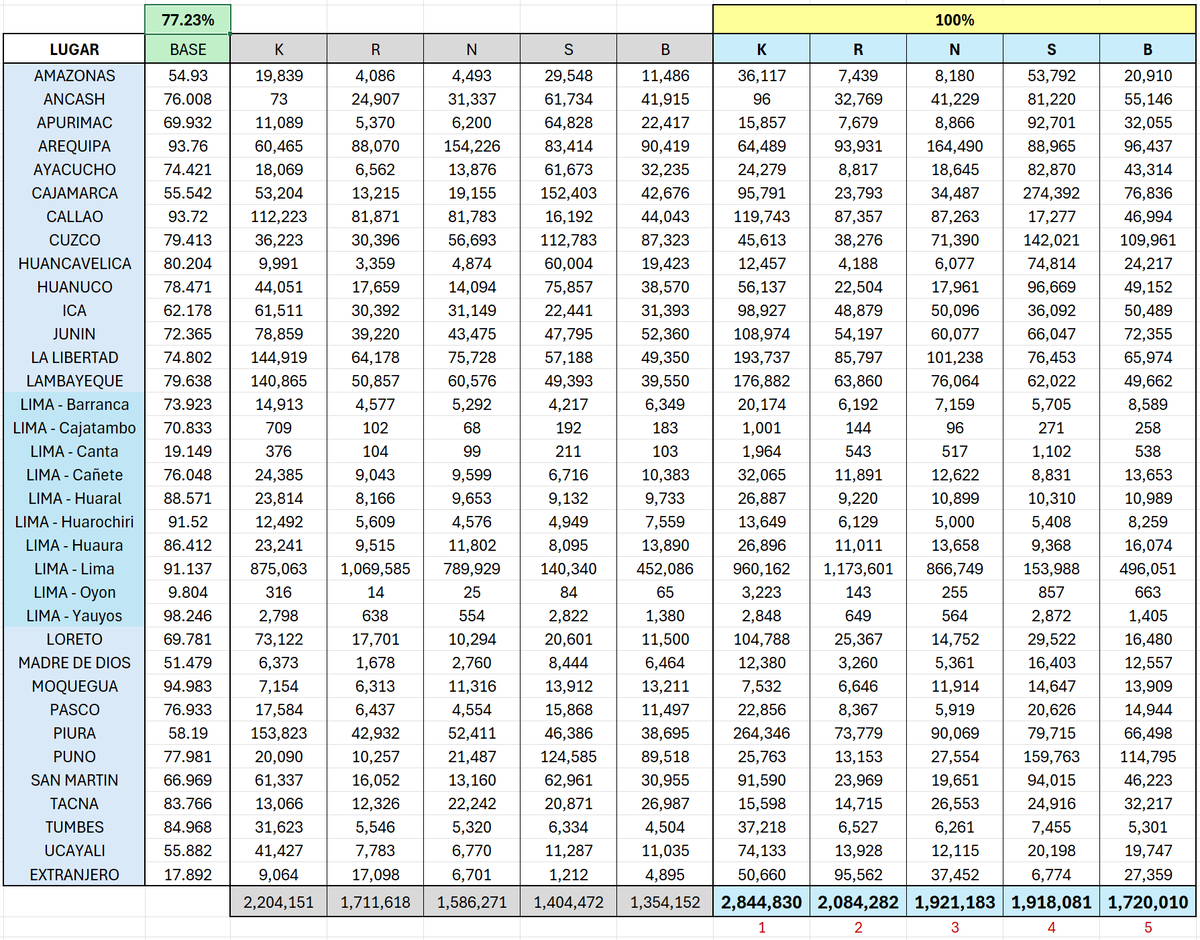Click the LIMA - Barranca label

click(74, 404)
